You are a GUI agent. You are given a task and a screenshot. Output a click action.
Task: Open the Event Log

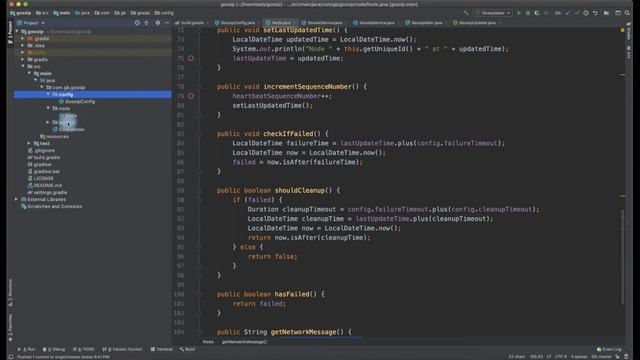(x=609, y=349)
